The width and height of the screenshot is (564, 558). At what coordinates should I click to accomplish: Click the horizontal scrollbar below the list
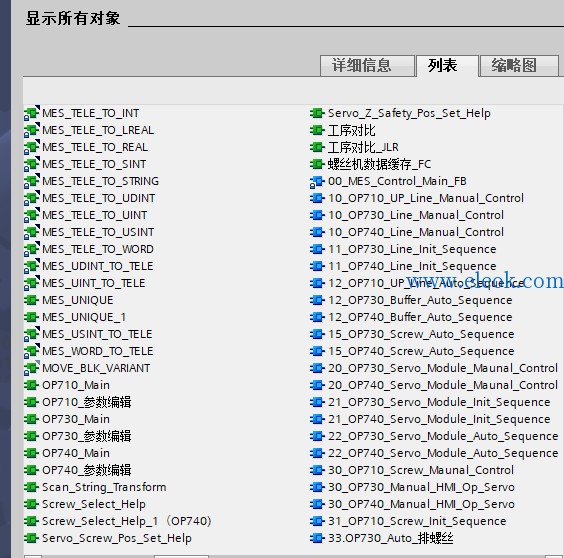click(182, 556)
